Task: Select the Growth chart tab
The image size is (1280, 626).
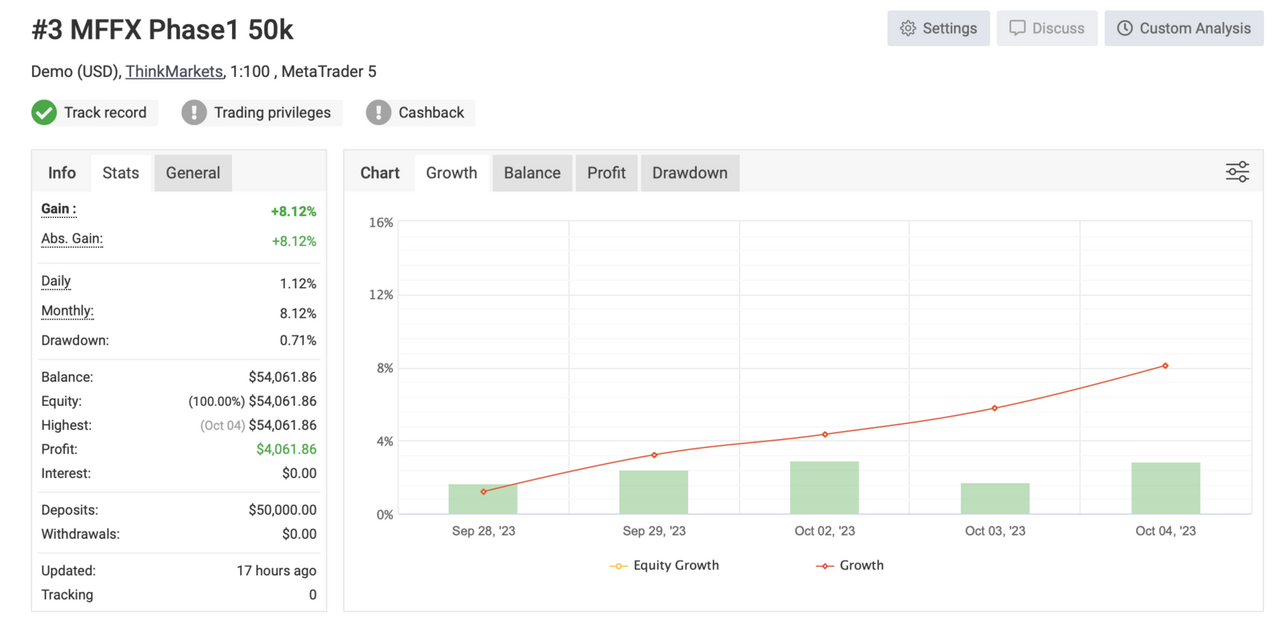Action: click(x=452, y=173)
